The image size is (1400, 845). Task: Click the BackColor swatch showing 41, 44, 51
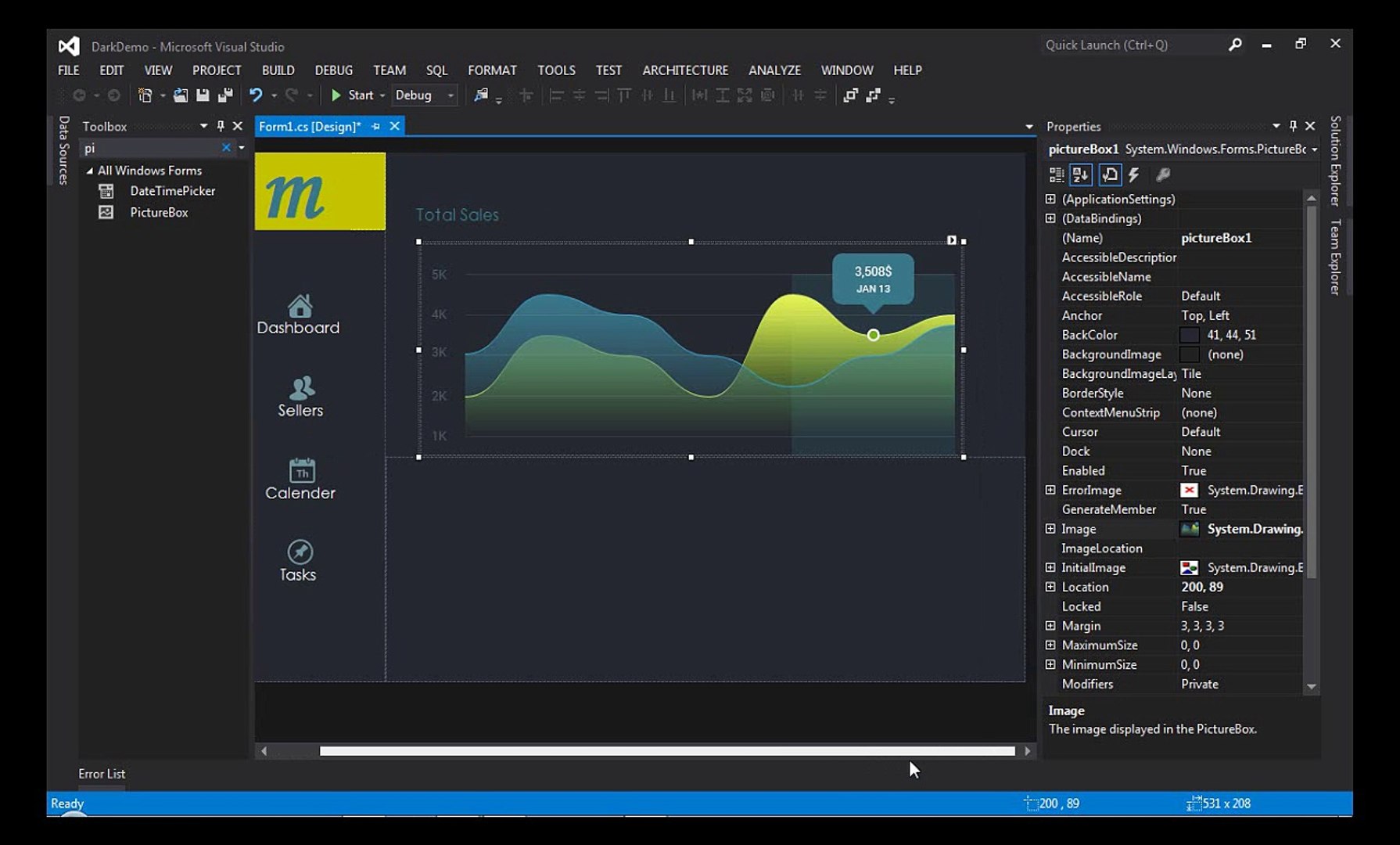(x=1190, y=334)
